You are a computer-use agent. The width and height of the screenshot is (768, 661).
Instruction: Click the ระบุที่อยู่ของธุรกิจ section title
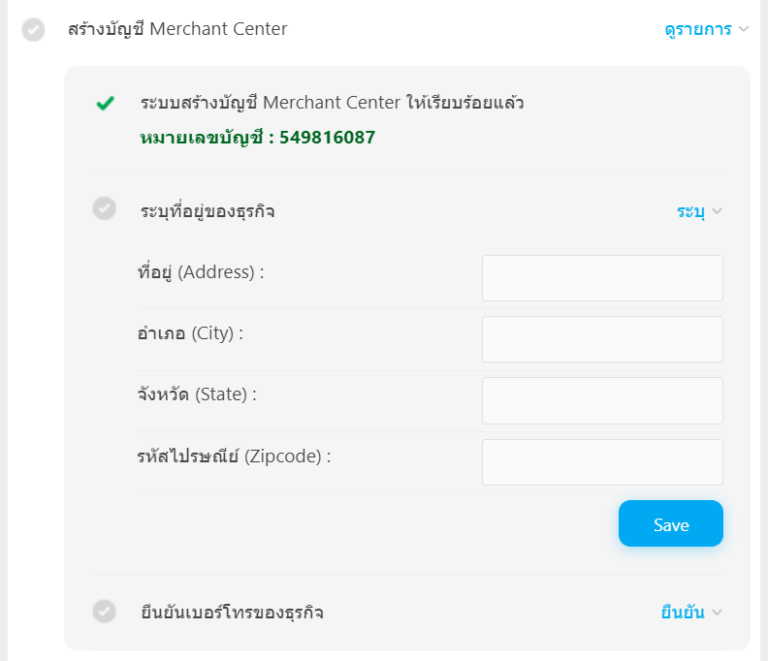point(208,211)
